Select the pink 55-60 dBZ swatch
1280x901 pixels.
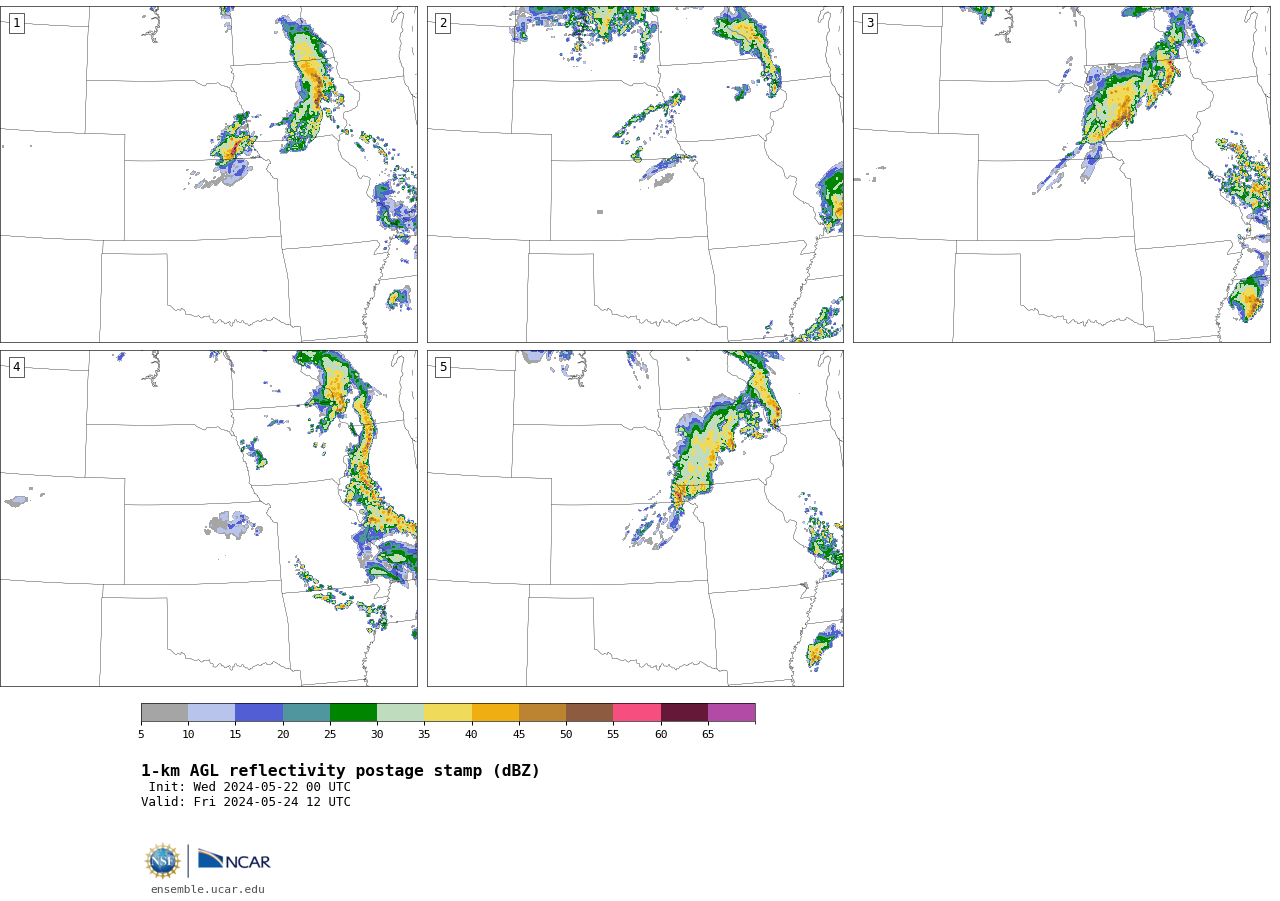click(x=637, y=713)
